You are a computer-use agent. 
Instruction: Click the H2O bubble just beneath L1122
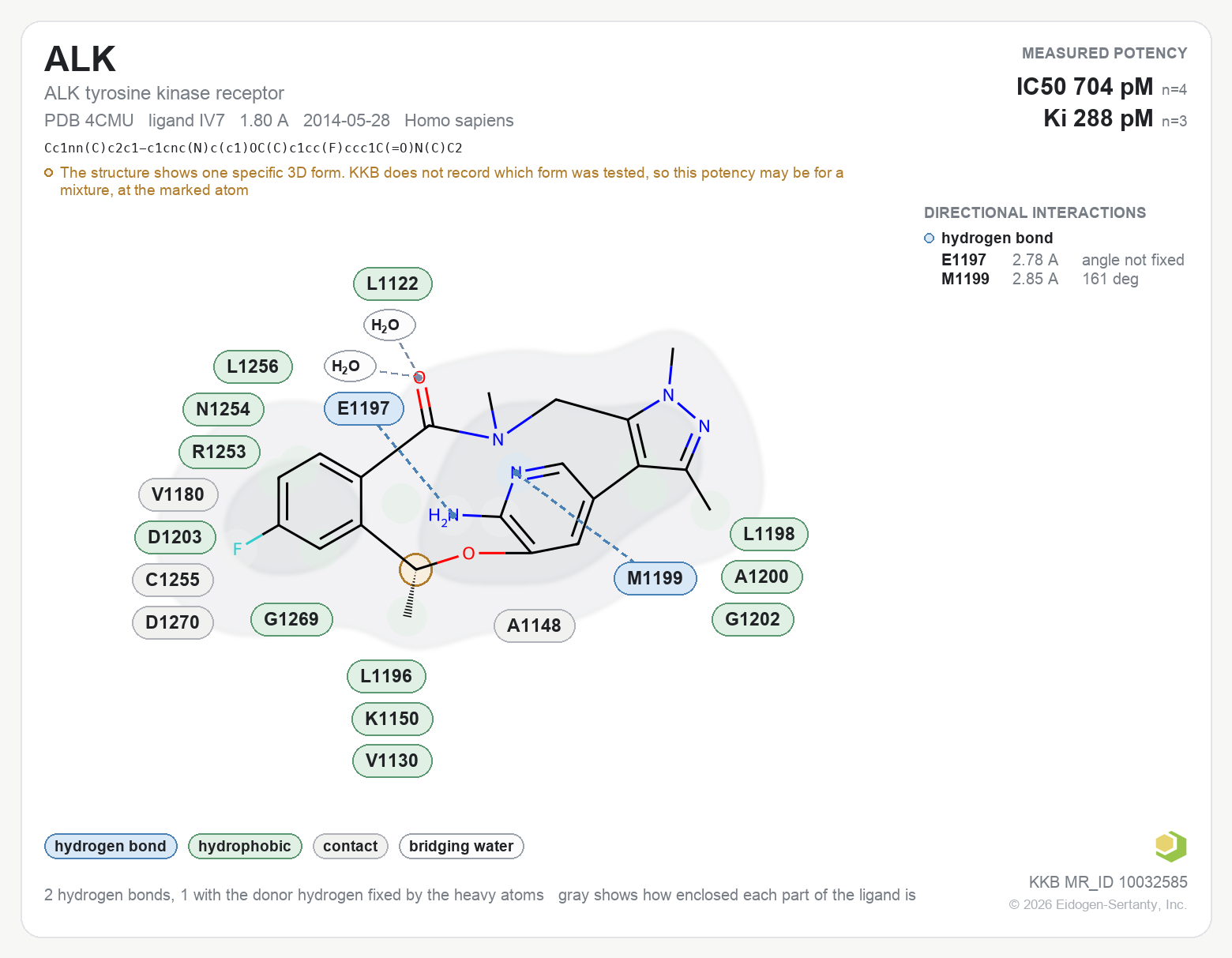point(389,325)
